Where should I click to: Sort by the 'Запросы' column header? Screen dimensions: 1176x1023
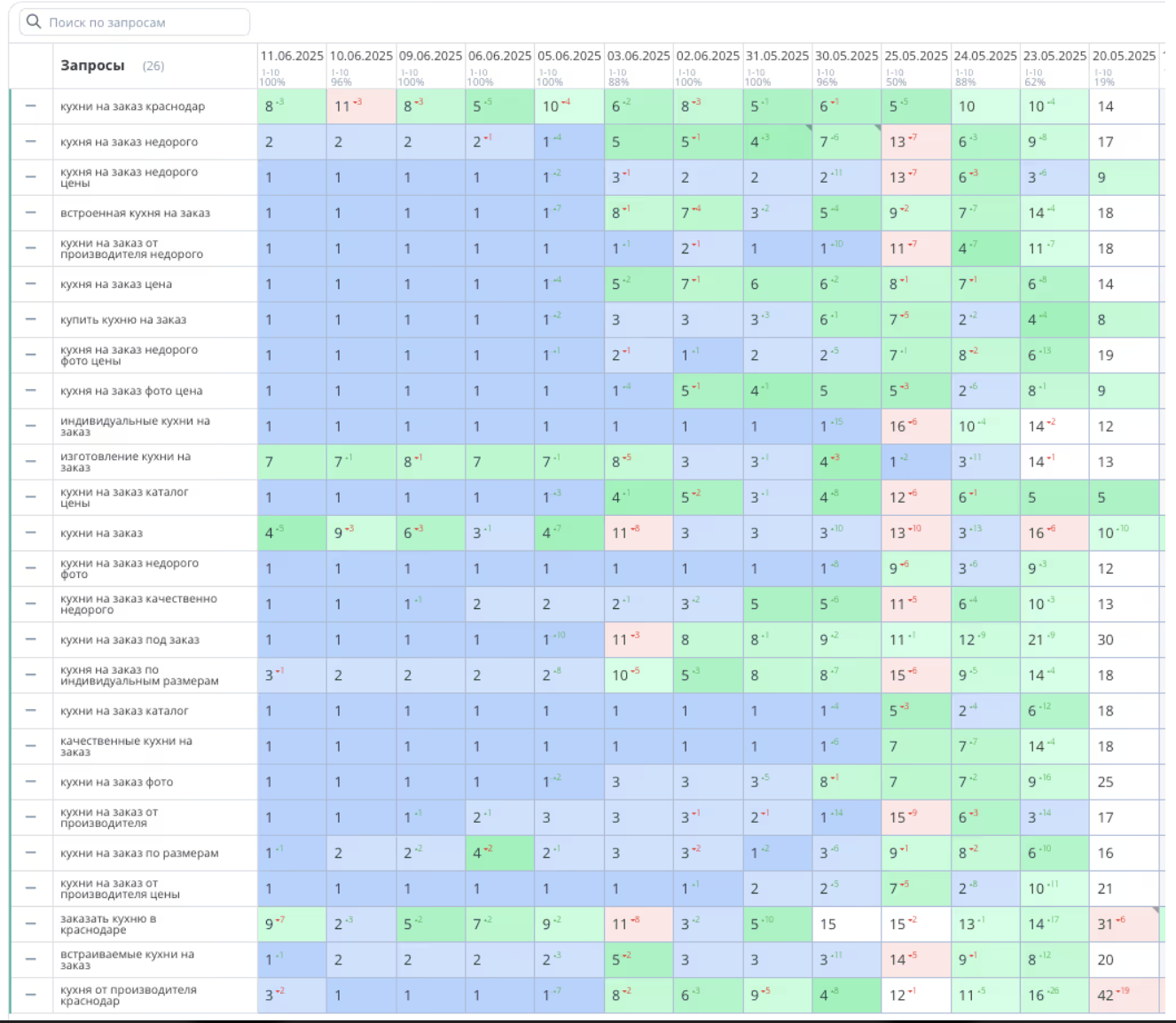(92, 66)
